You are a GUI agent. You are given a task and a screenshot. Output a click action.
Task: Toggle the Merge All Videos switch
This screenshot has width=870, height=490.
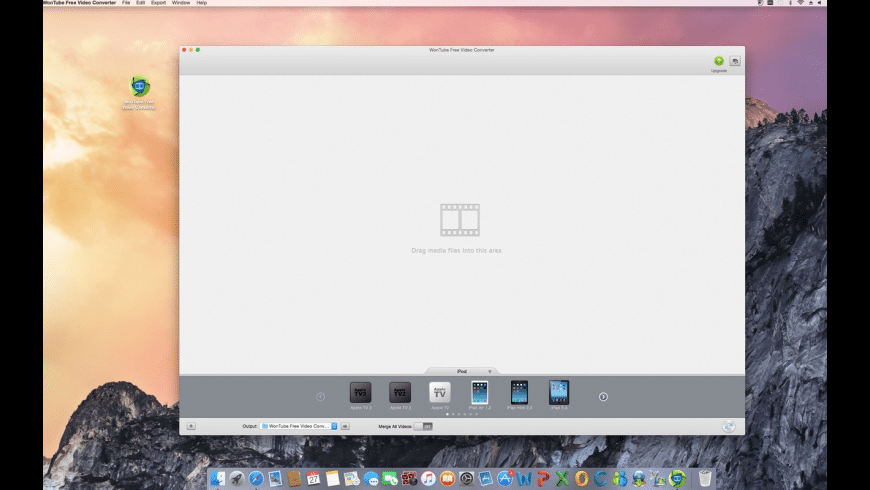pos(423,426)
